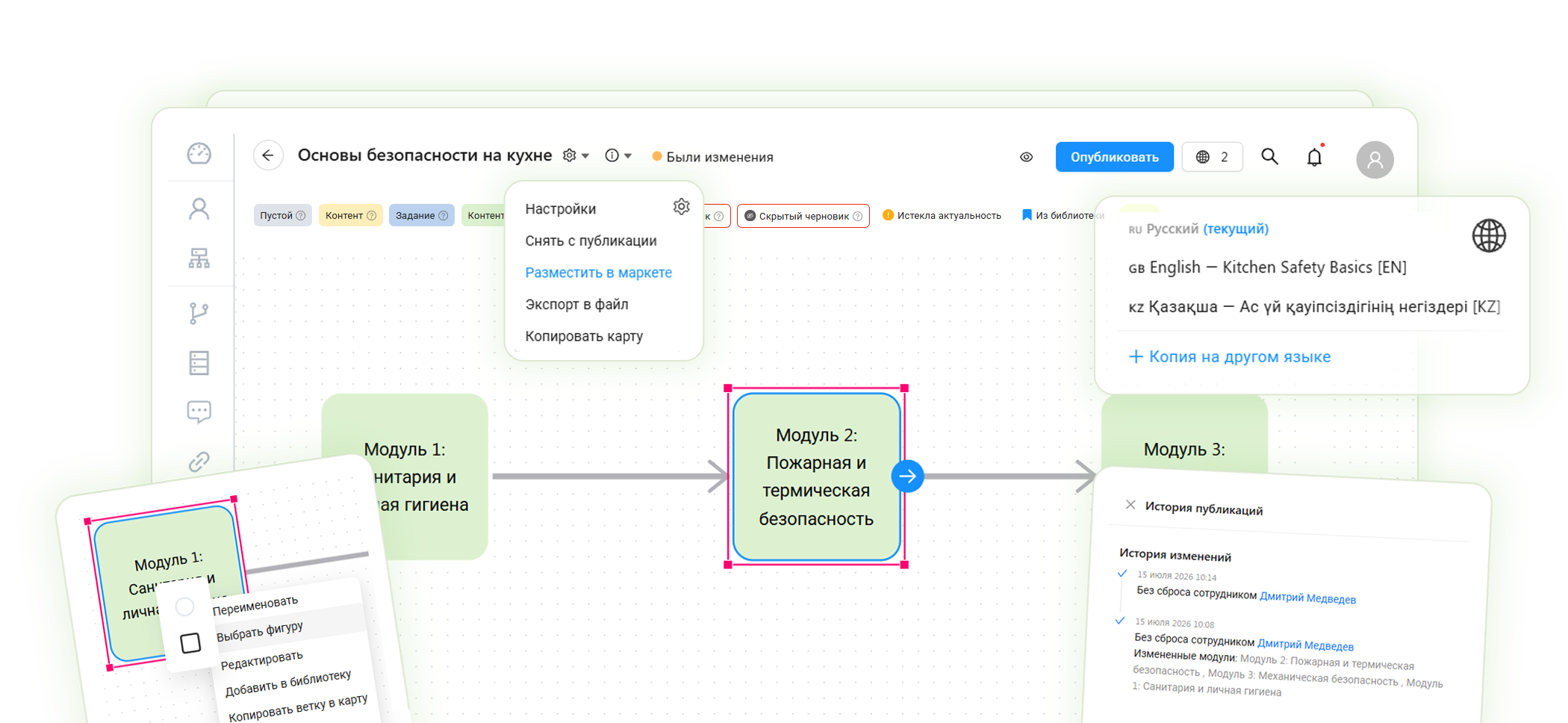The height and width of the screenshot is (723, 1568).
Task: Open the user profile sidebar icon
Action: point(199,208)
